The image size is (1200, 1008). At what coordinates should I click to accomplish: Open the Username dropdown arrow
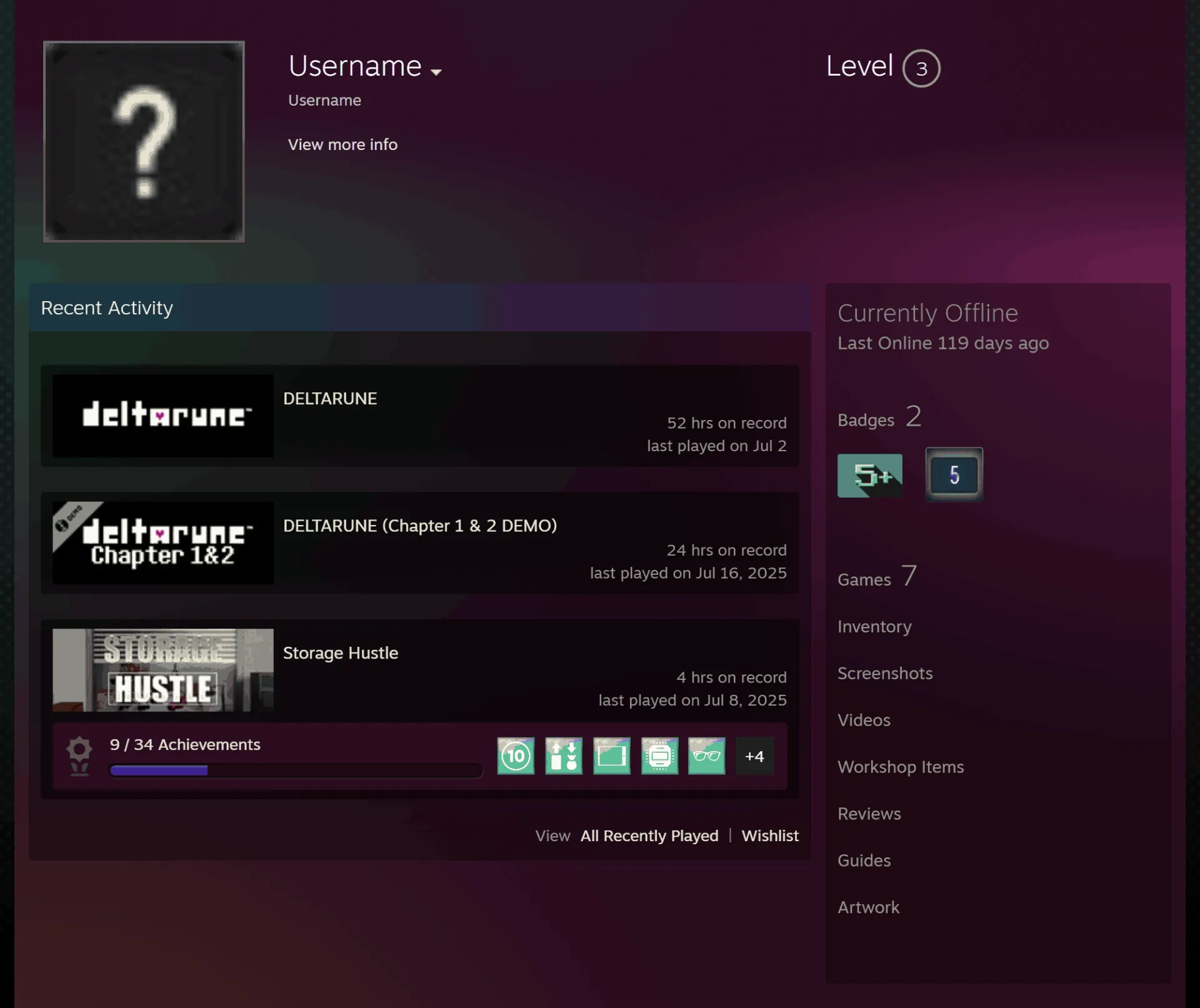click(436, 72)
